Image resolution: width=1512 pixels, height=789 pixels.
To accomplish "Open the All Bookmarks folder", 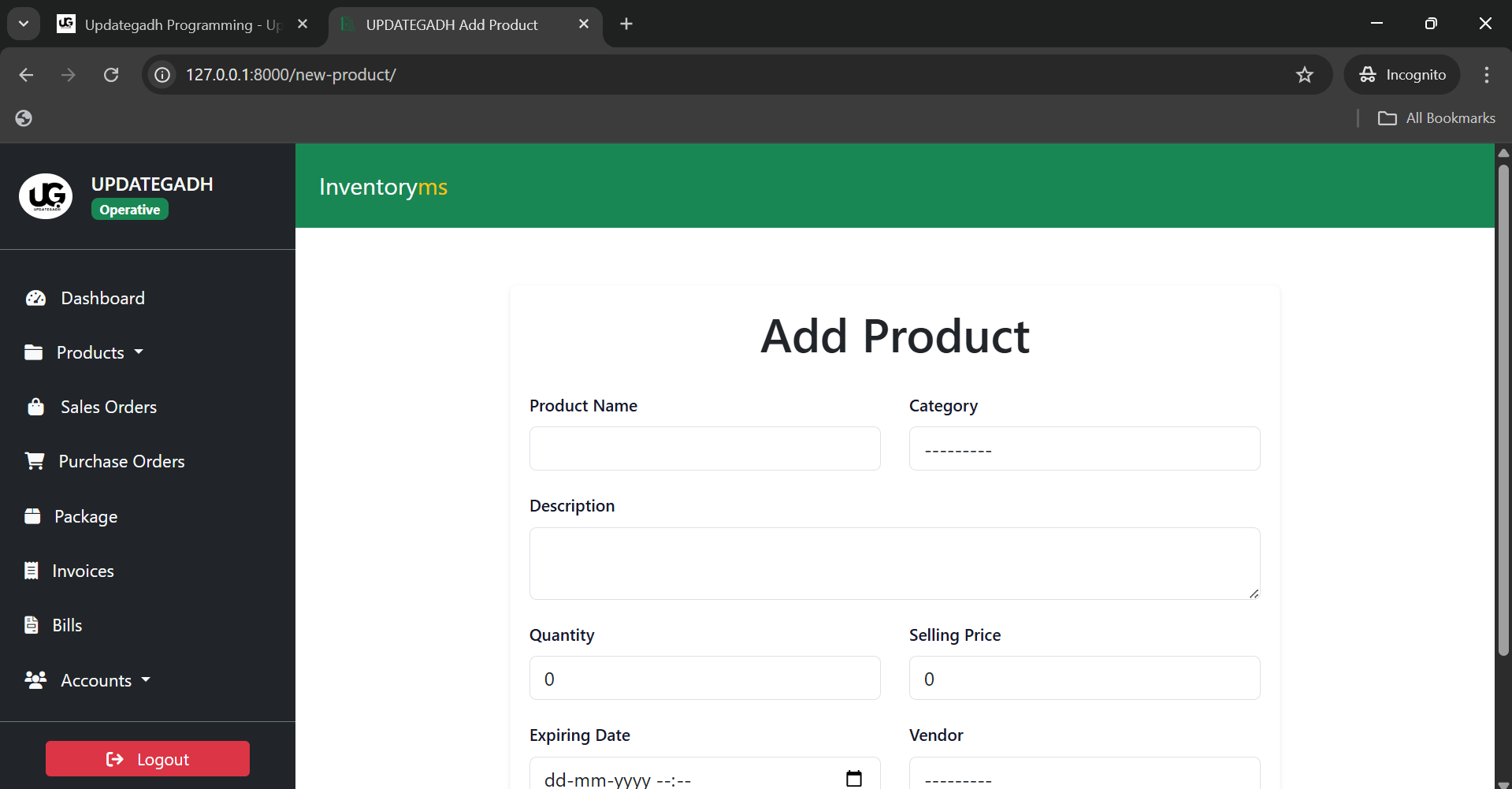I will pyautogui.click(x=1436, y=118).
